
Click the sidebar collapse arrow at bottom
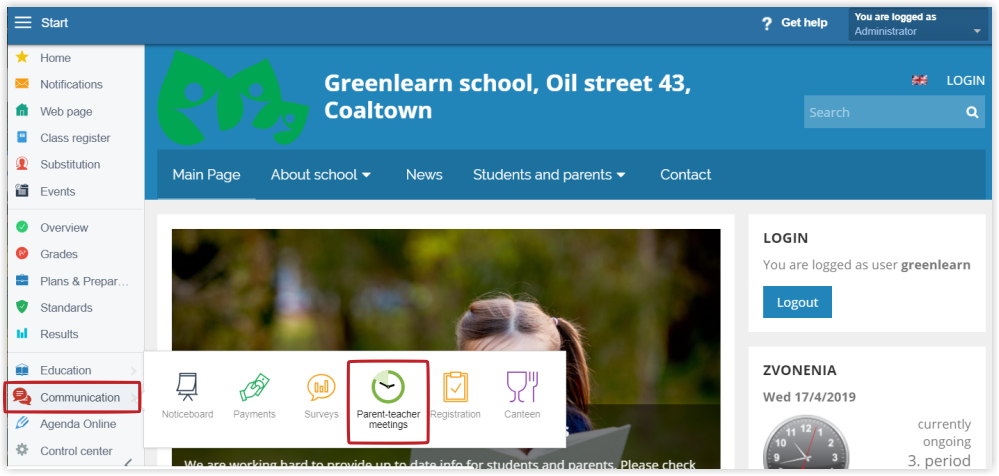128,463
